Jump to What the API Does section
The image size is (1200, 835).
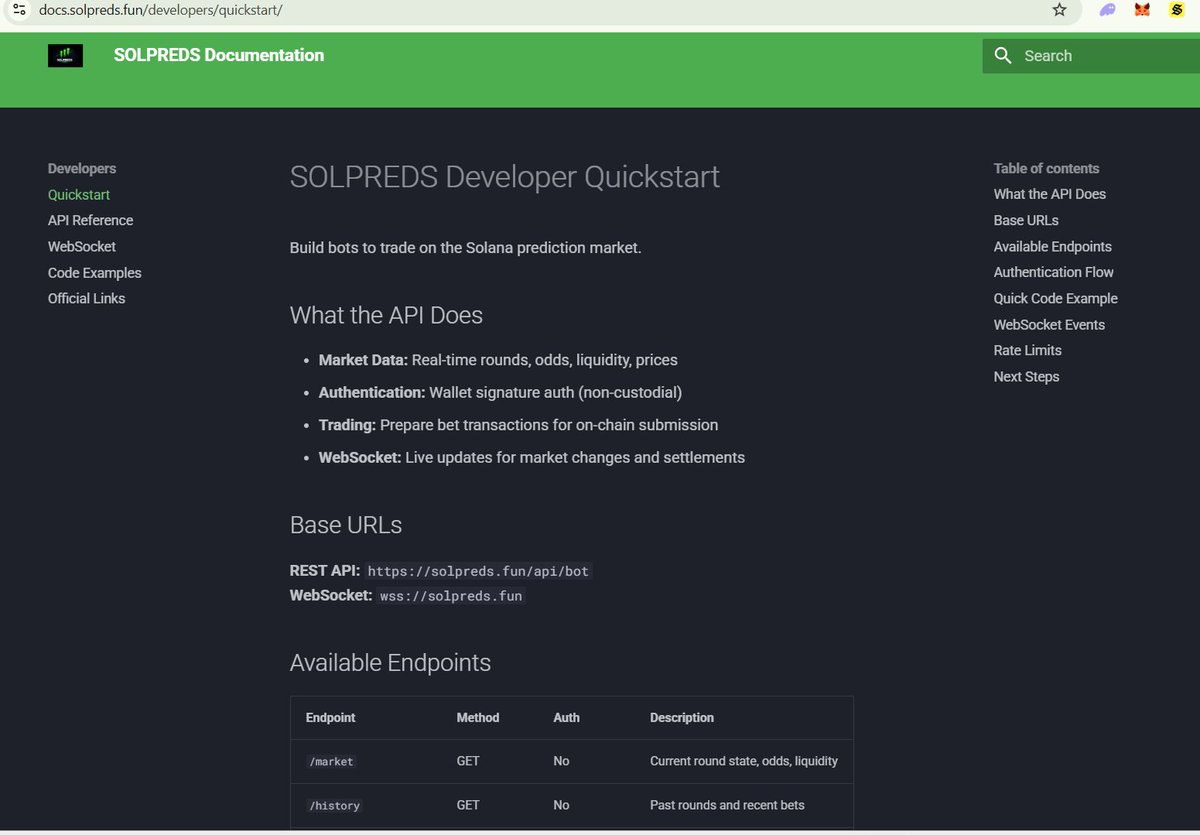pyautogui.click(x=1050, y=194)
